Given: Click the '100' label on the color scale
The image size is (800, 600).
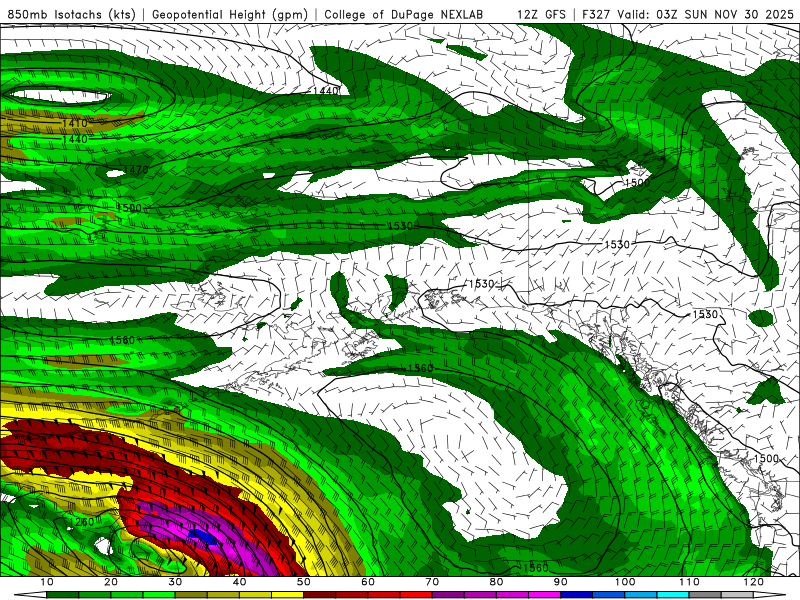Looking at the screenshot, I should [625, 582].
